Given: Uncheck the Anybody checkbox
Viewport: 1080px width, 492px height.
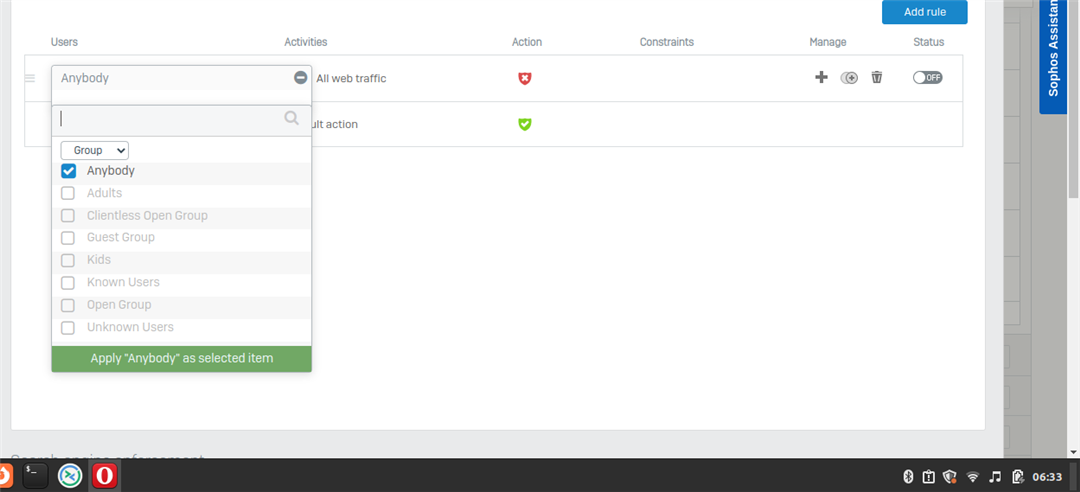Looking at the screenshot, I should 68,171.
